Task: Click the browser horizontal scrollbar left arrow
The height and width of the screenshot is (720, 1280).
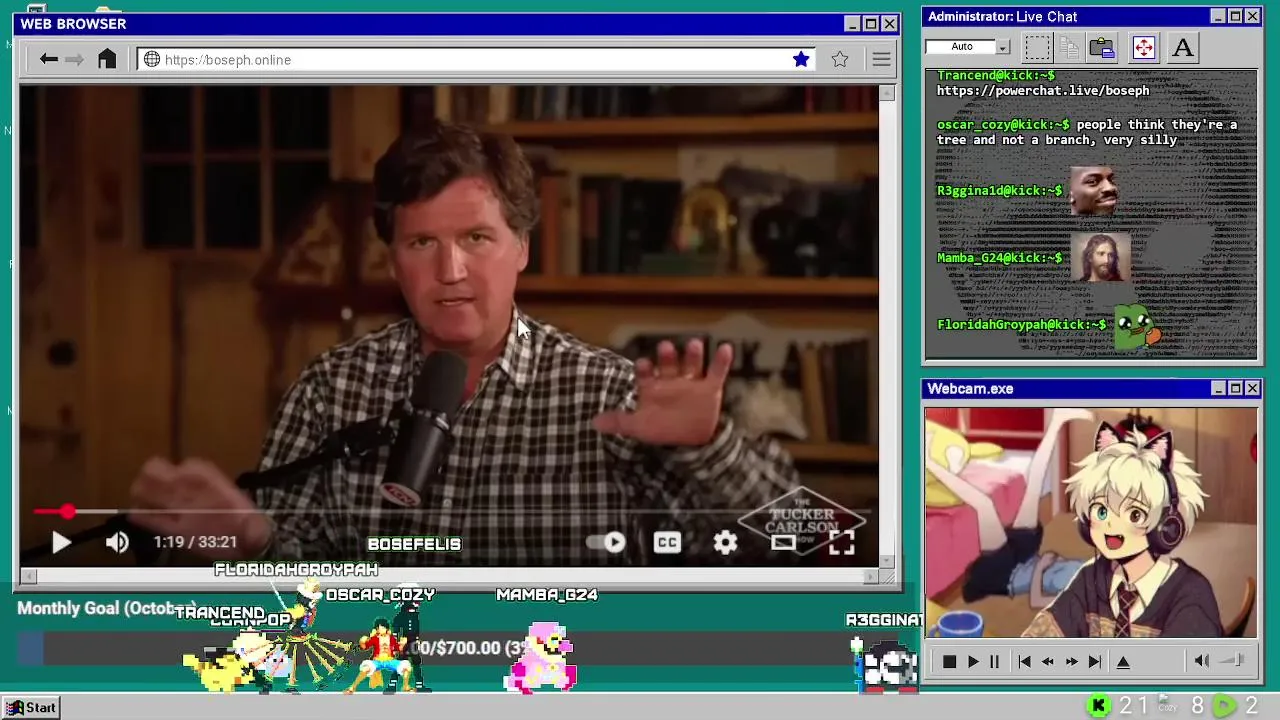Action: [29, 575]
